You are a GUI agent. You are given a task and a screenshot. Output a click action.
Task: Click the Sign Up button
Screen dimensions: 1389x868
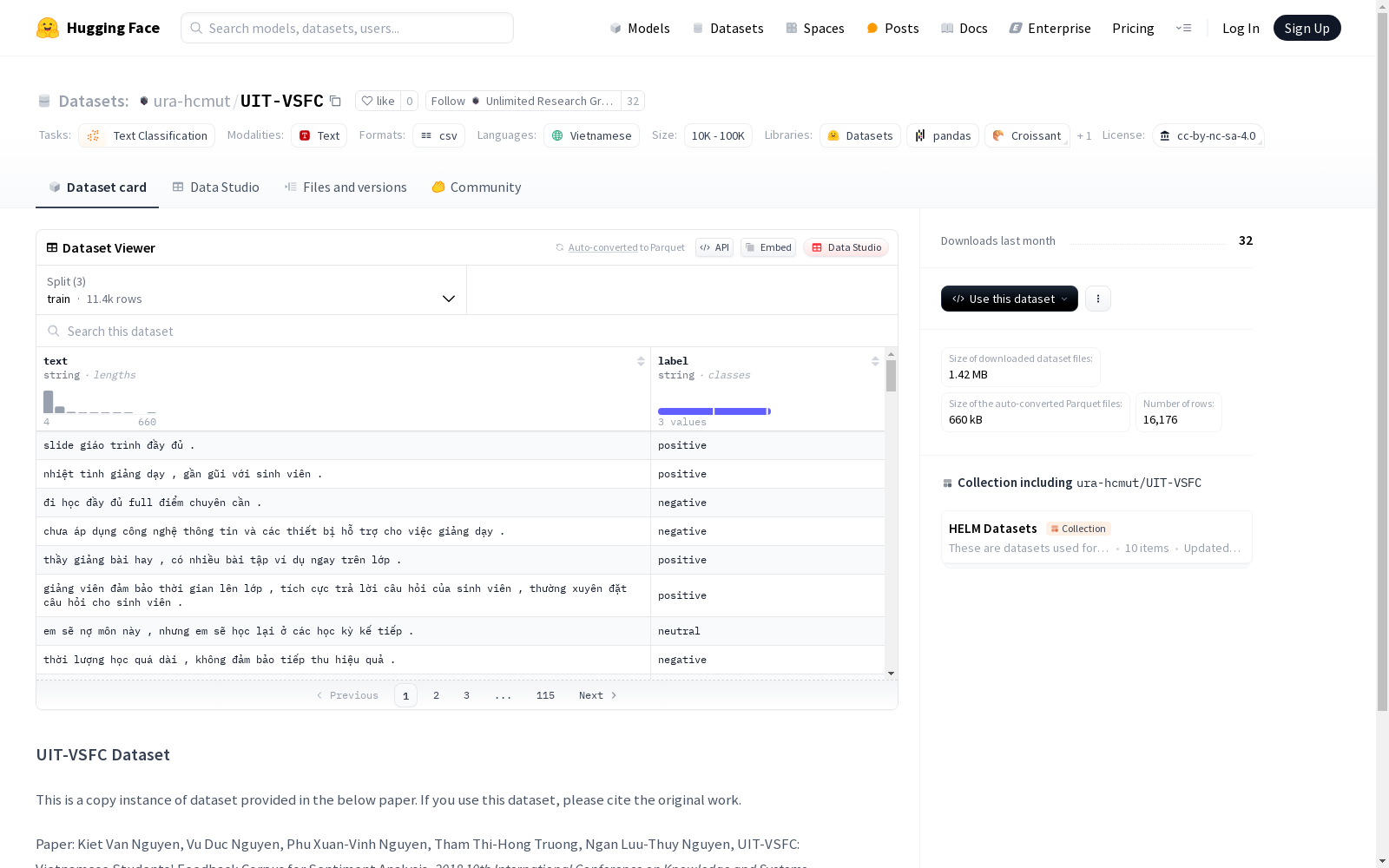1307,28
